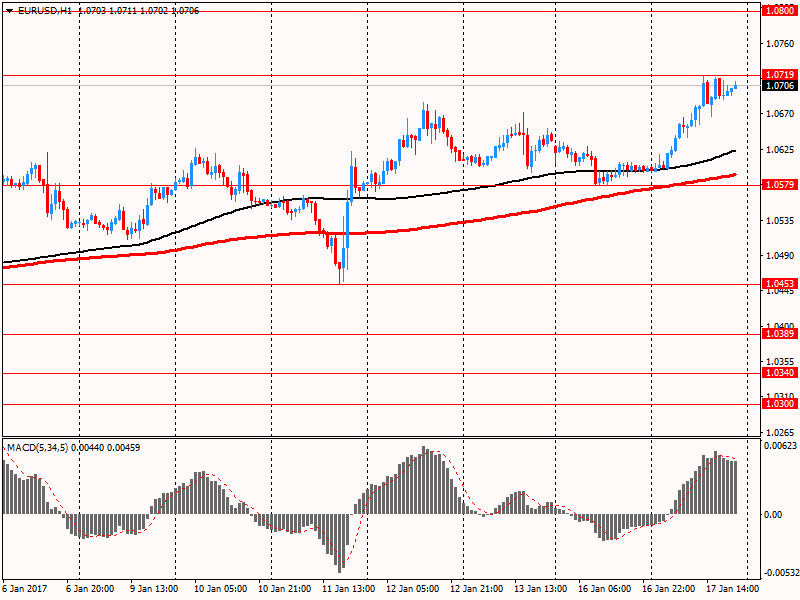
Task: Select the red 1.0719 price level tag
Action: (x=779, y=75)
